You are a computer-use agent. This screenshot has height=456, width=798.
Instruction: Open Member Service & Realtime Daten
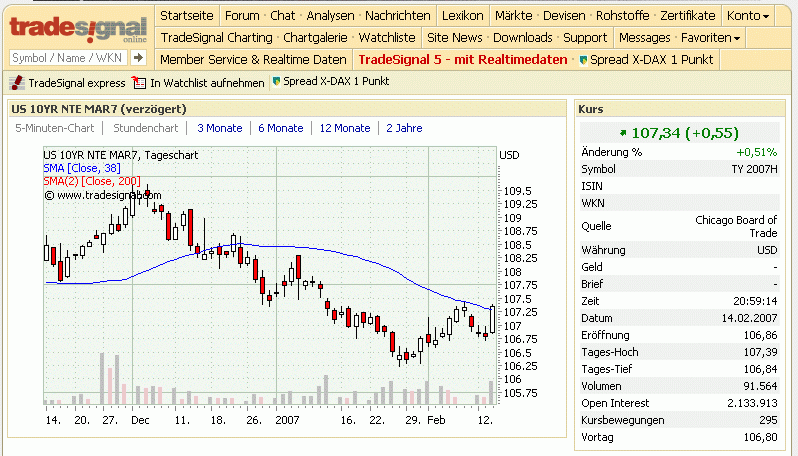[x=253, y=60]
